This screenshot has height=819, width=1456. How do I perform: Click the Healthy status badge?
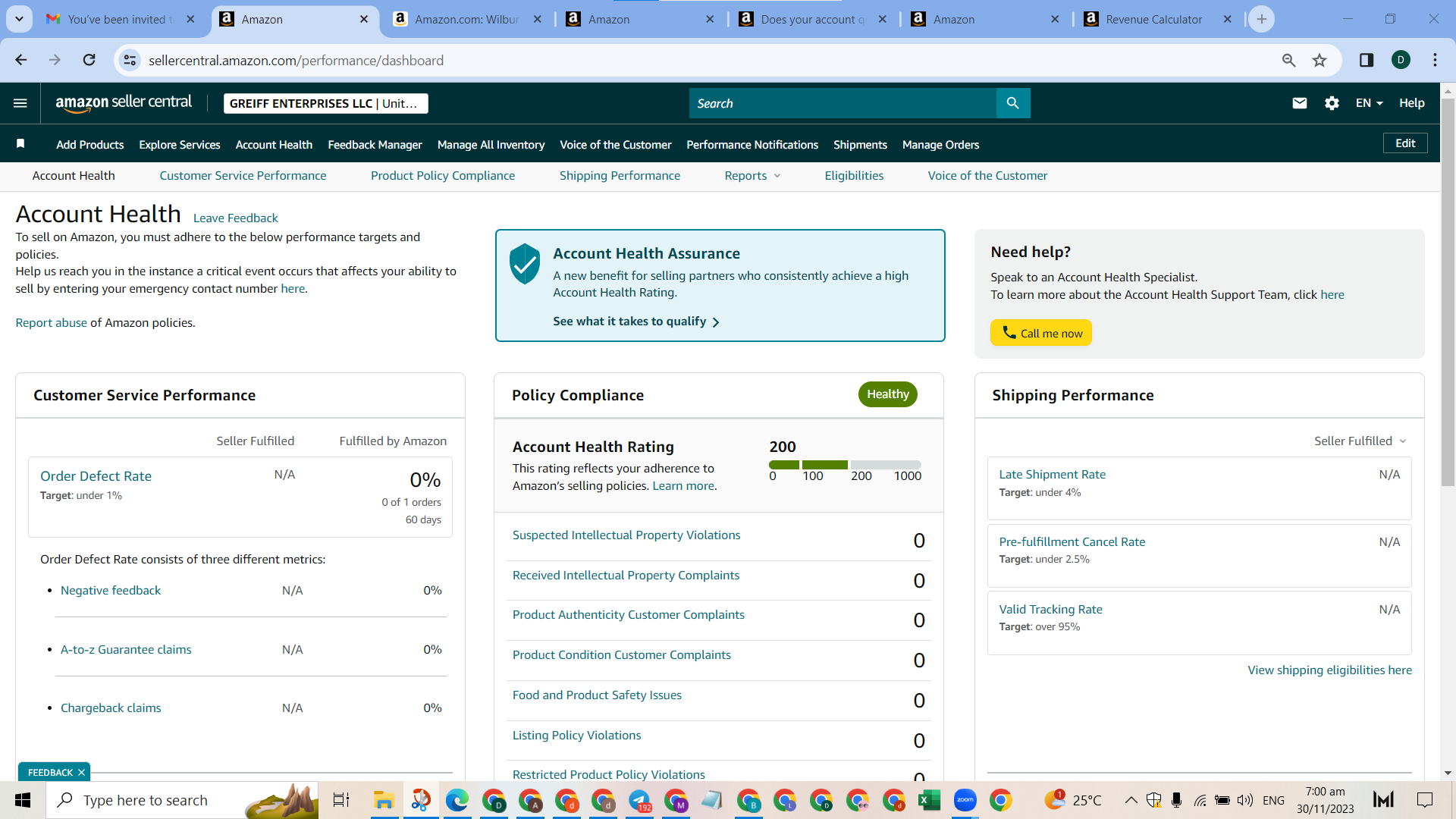(x=888, y=394)
